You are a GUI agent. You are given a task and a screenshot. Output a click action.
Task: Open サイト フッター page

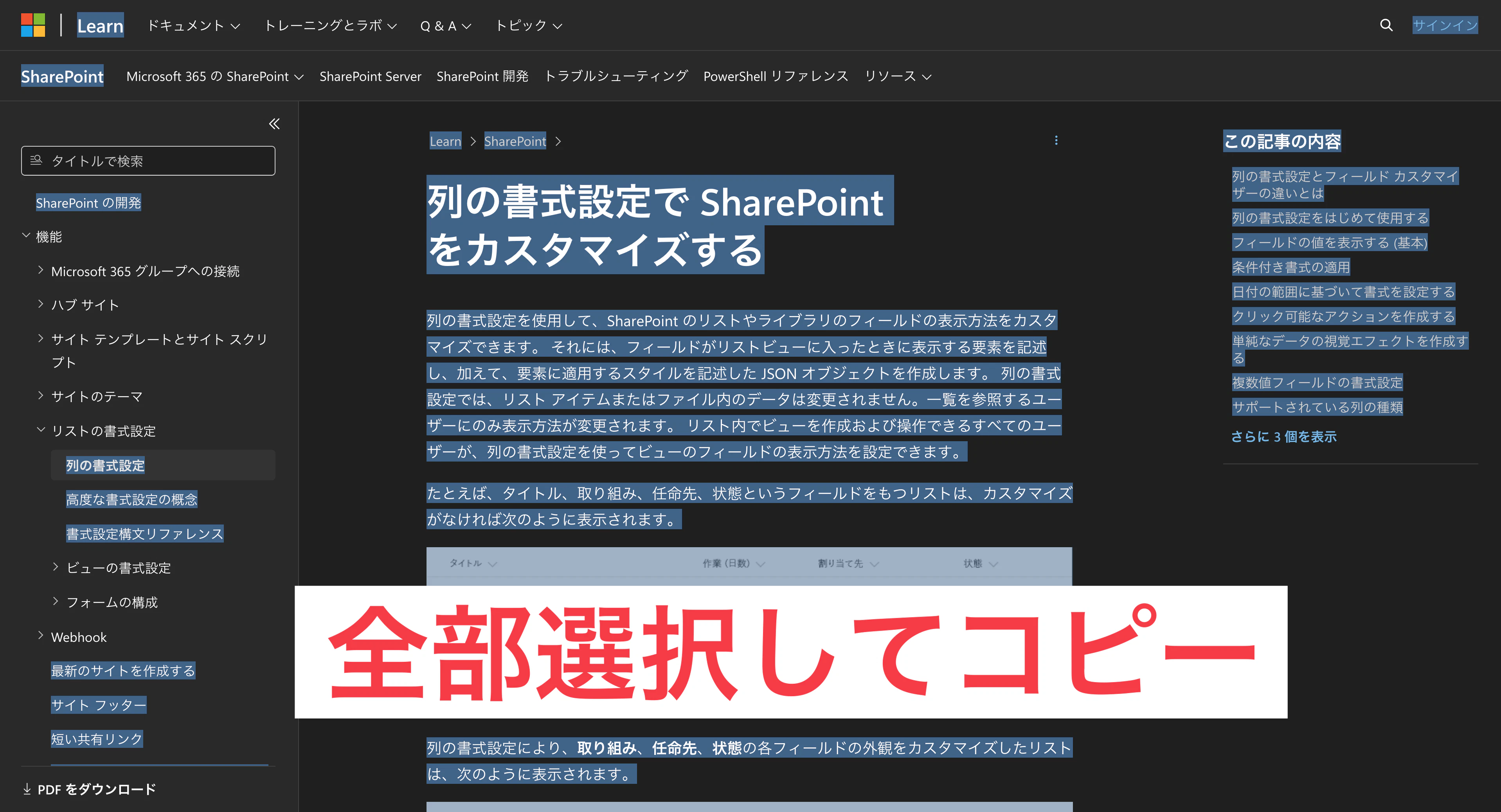pos(99,705)
